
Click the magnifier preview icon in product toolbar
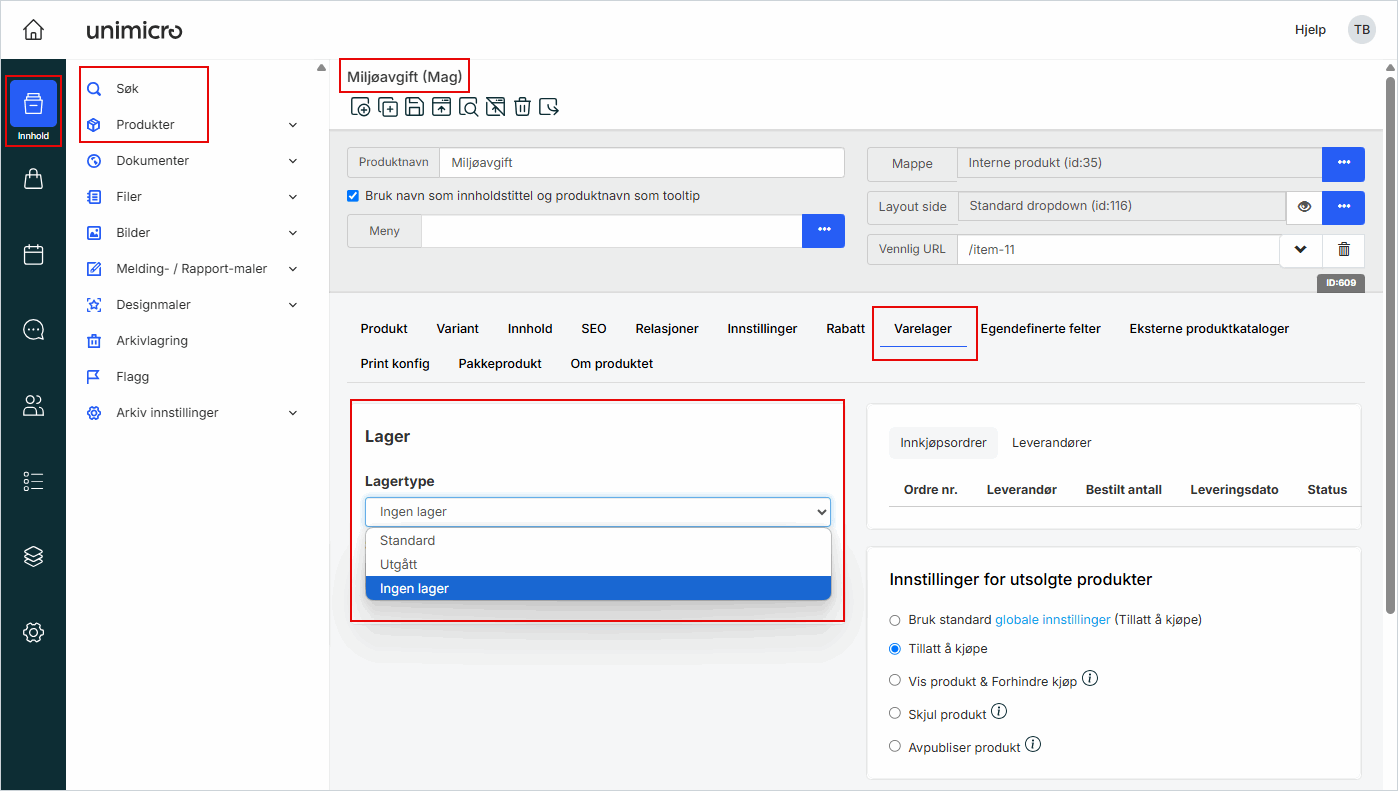click(468, 107)
